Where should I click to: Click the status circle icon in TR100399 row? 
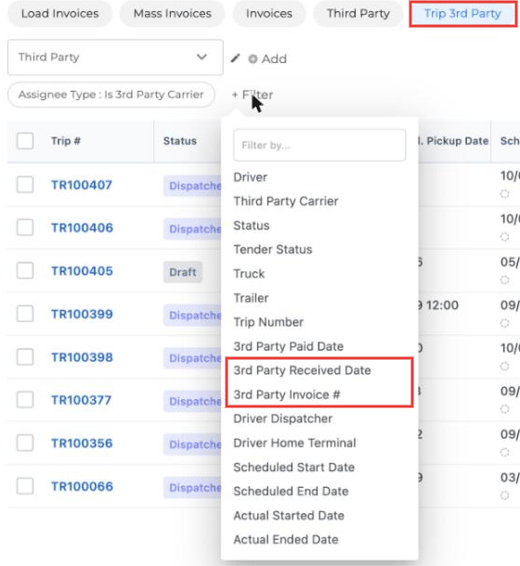tap(504, 323)
